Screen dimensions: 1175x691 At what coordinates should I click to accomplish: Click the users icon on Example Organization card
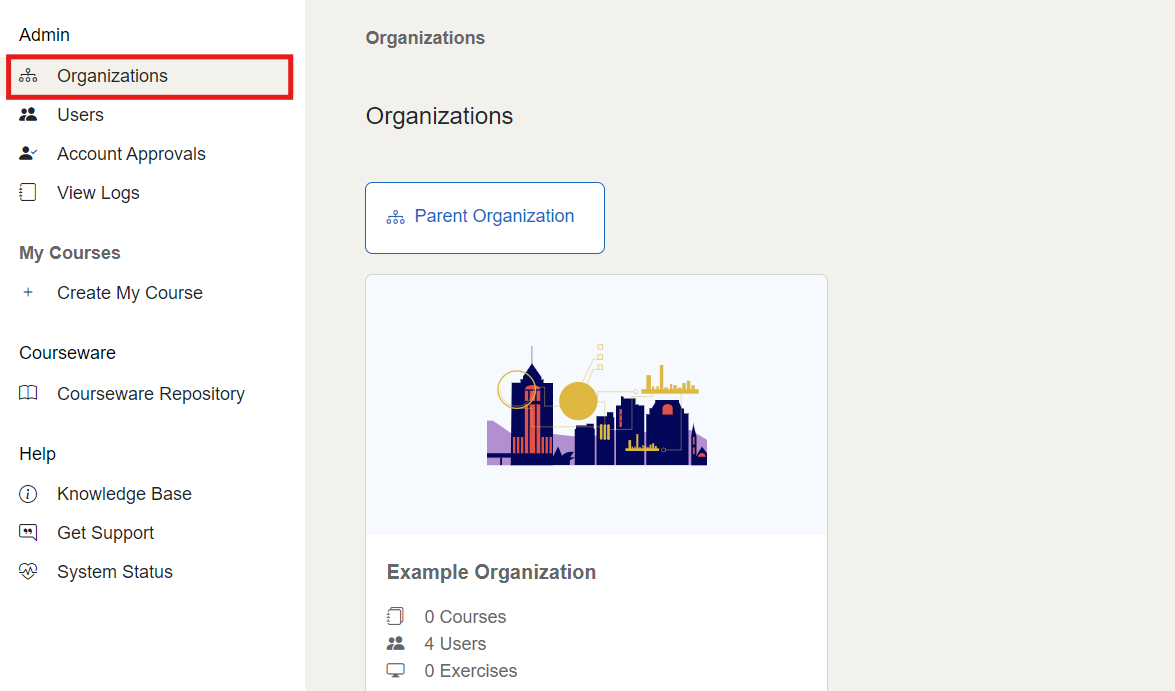pos(395,644)
